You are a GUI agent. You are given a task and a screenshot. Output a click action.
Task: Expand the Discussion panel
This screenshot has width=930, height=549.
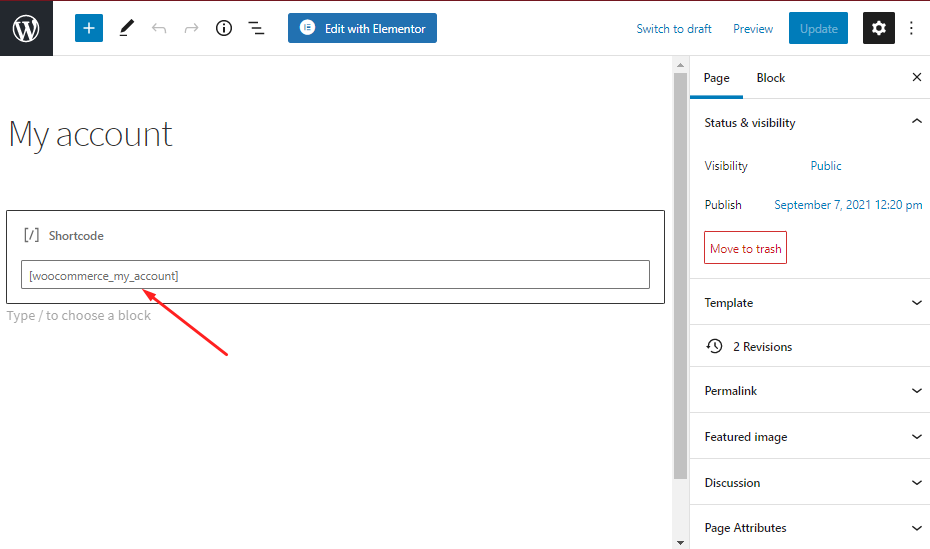(x=810, y=483)
